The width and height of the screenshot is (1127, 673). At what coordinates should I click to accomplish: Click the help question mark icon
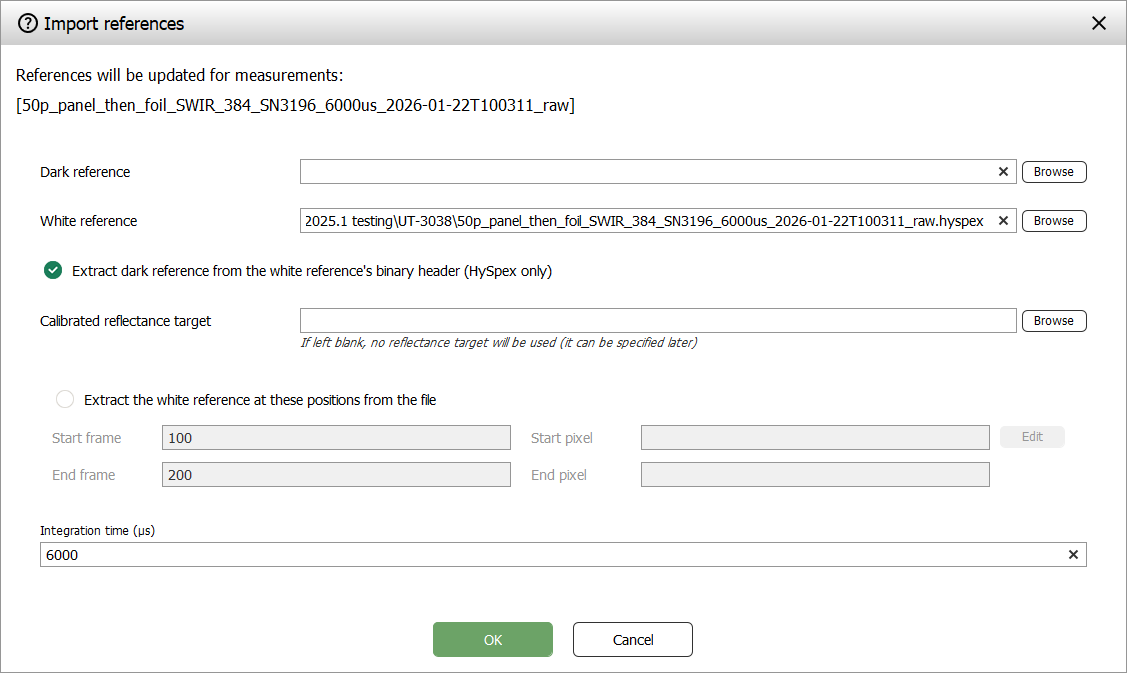click(x=28, y=23)
